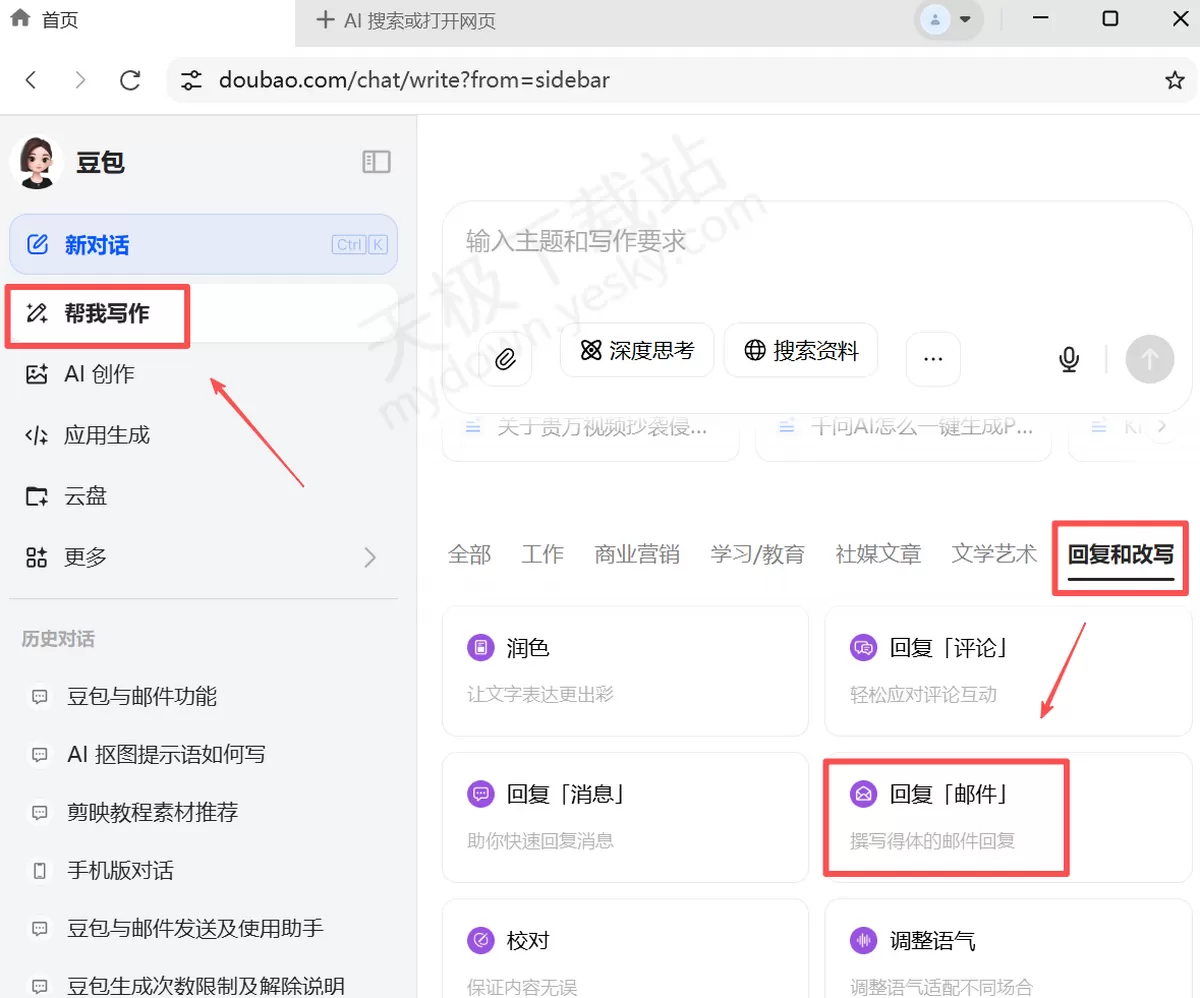The height and width of the screenshot is (998, 1200).
Task: Switch to the 文学艺术 tab
Action: tap(994, 554)
